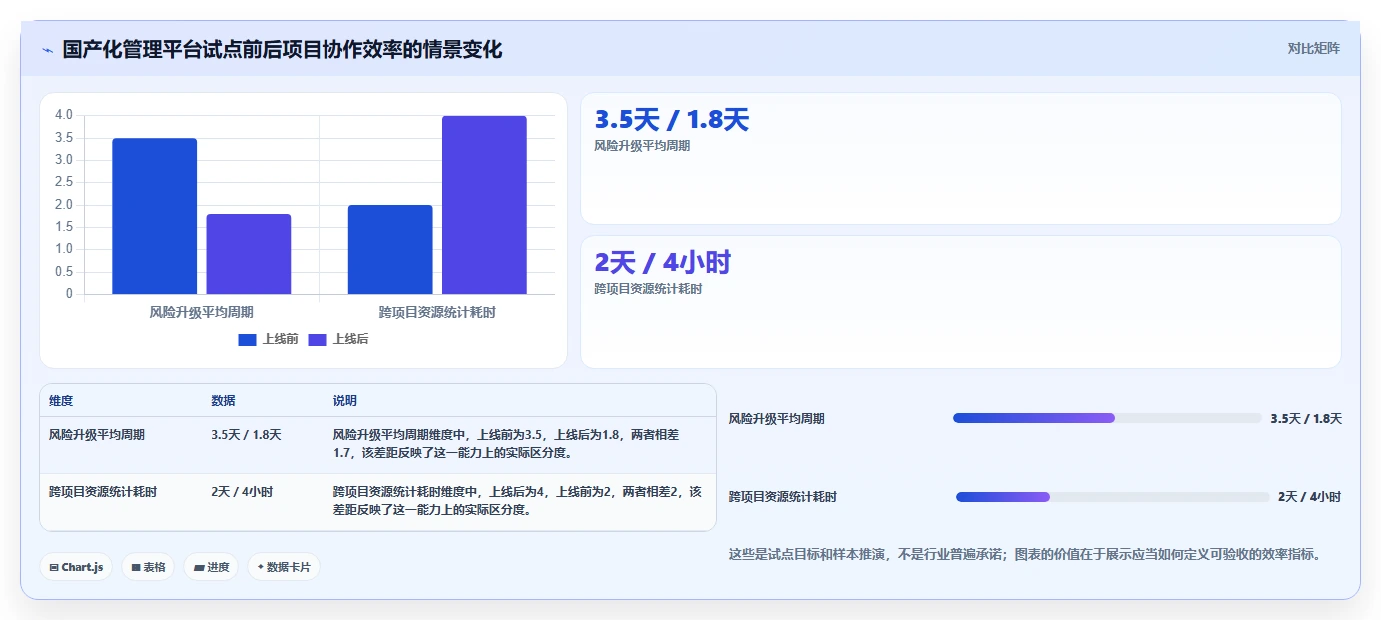
Task: Click the 对比矩阵 label in the header
Action: (1313, 48)
